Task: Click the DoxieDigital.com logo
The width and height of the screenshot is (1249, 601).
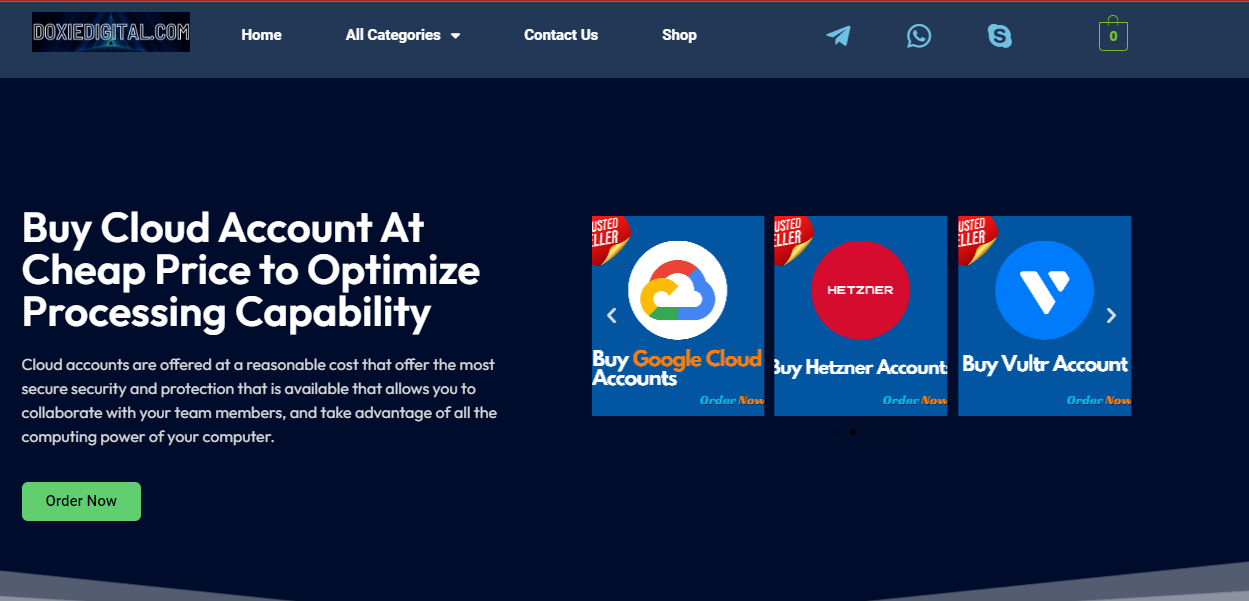Action: (111, 32)
